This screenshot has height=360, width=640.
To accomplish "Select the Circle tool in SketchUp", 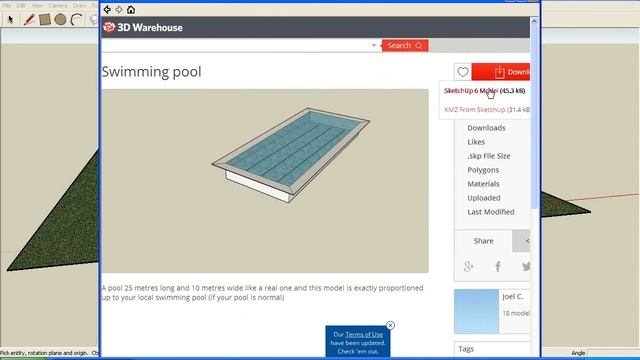I will tap(60, 19).
